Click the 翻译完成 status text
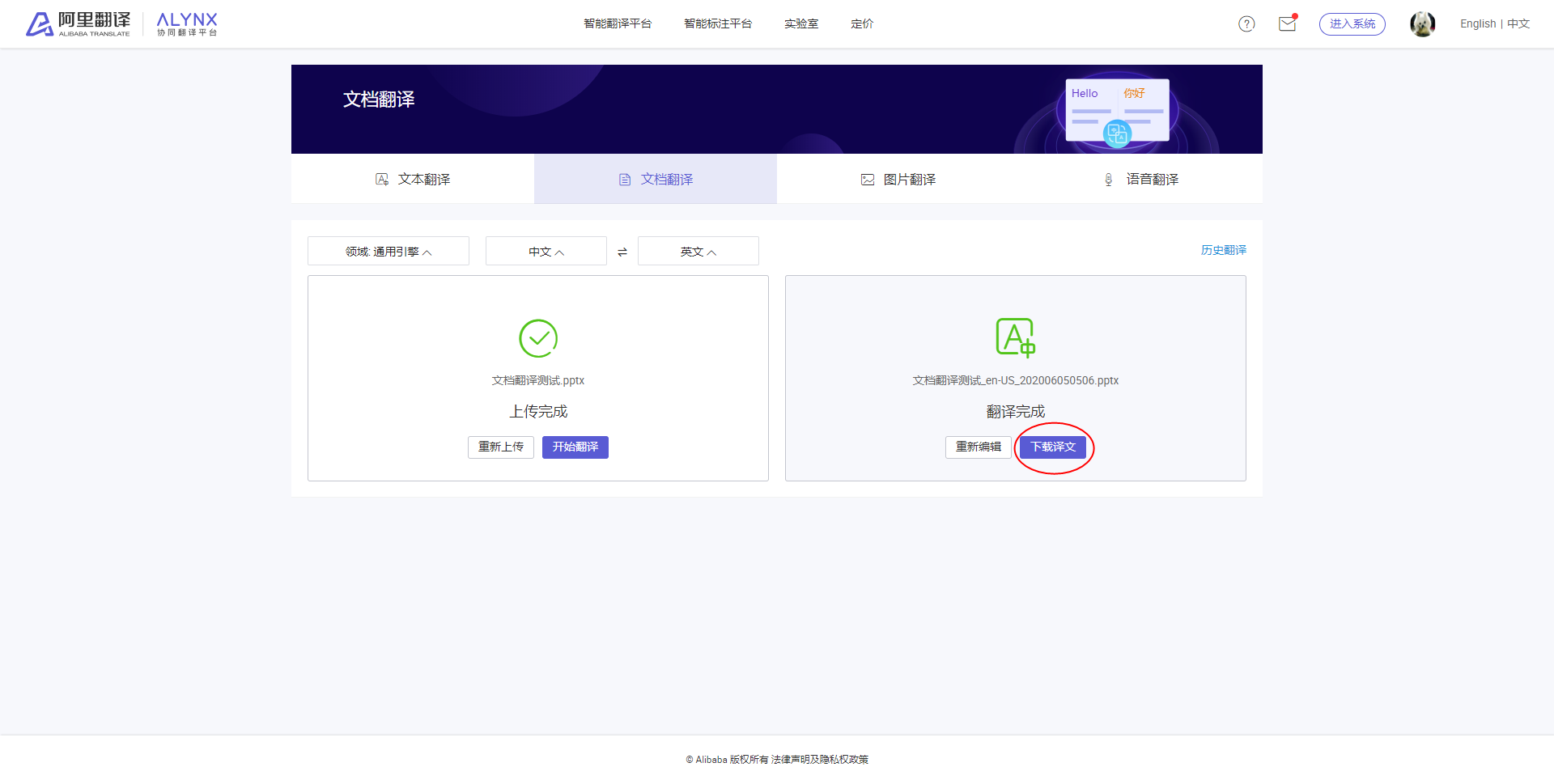Viewport: 1554px width, 784px height. coord(1016,412)
